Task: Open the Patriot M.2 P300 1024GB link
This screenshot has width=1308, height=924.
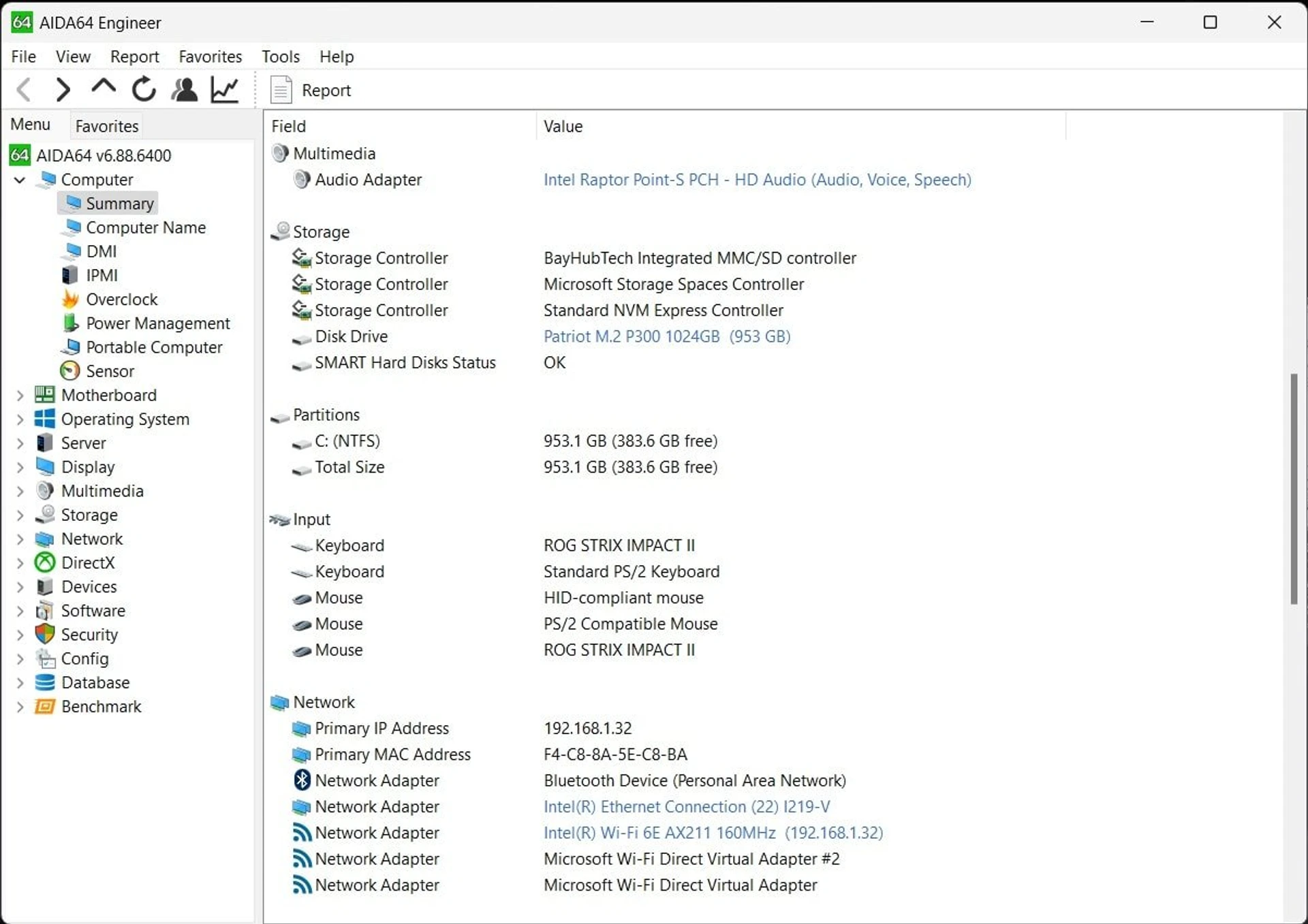Action: (x=667, y=336)
